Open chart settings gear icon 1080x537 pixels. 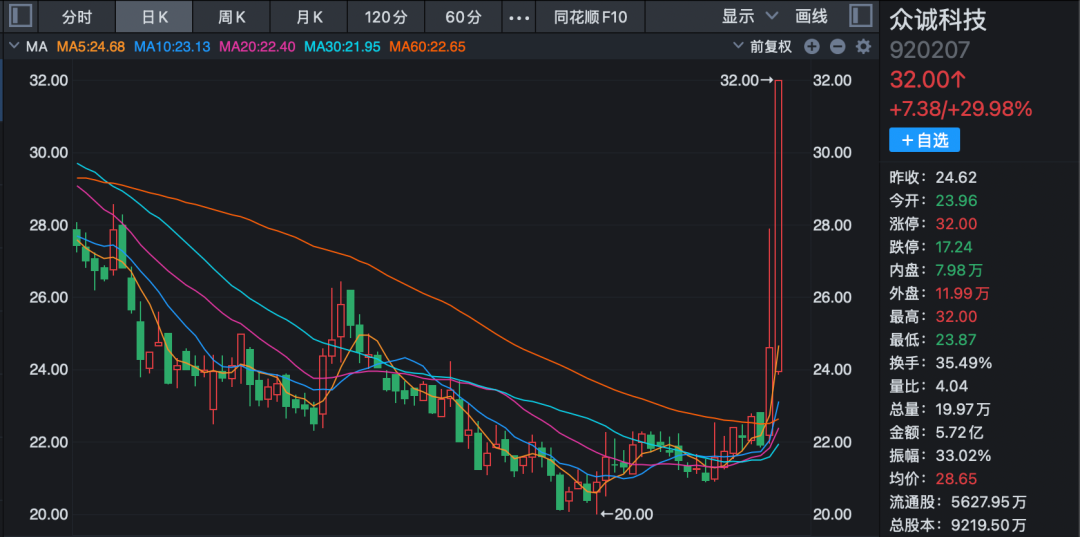pos(863,47)
